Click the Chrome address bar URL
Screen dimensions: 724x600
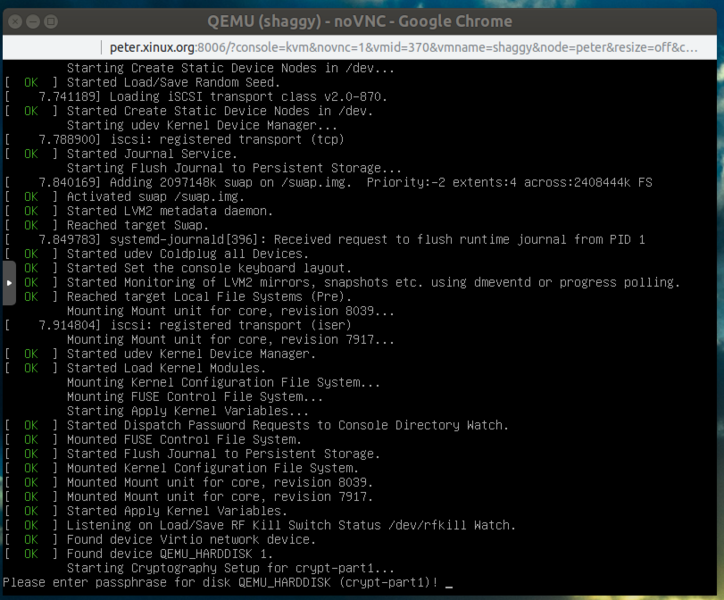400,47
